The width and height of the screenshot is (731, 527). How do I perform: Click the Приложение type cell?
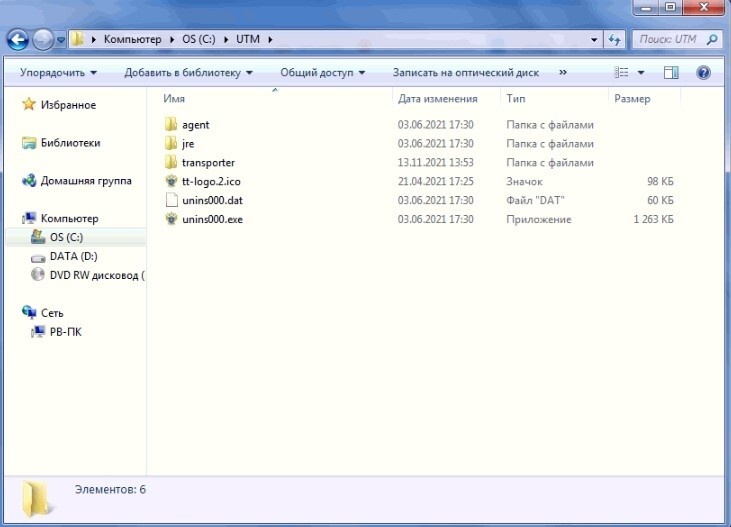(x=538, y=219)
